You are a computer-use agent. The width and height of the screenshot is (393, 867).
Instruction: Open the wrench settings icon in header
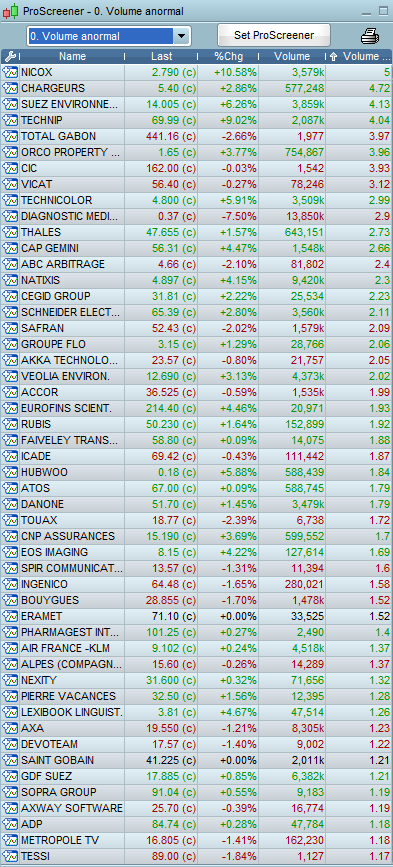click(10, 56)
